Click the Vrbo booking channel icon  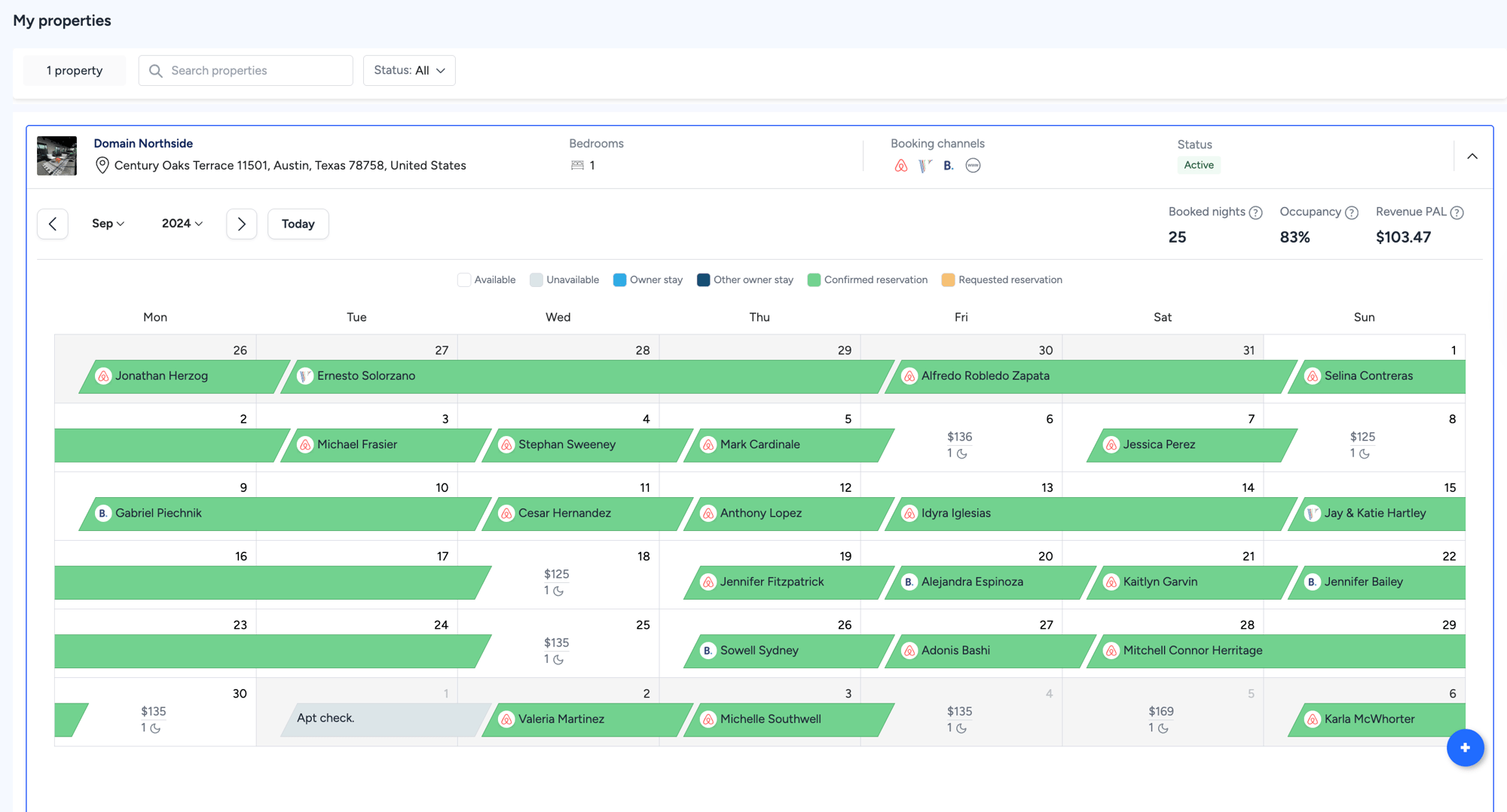point(925,166)
